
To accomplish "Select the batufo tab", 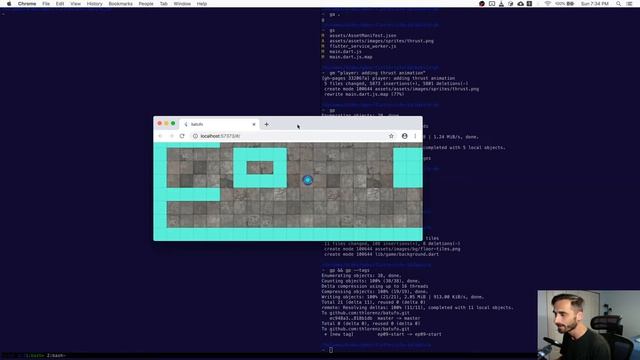I will 220,124.
